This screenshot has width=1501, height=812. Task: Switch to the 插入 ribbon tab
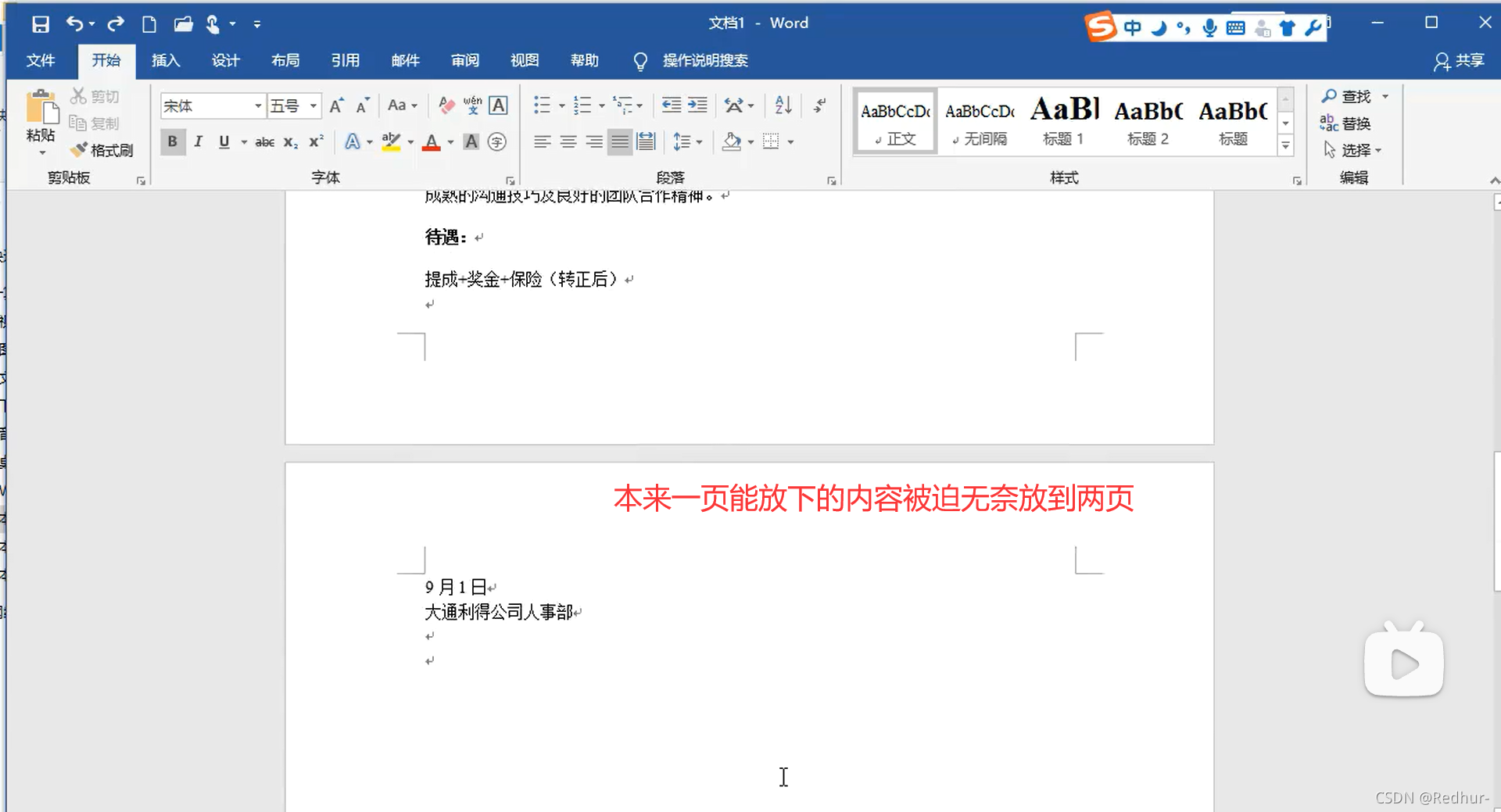(x=165, y=60)
